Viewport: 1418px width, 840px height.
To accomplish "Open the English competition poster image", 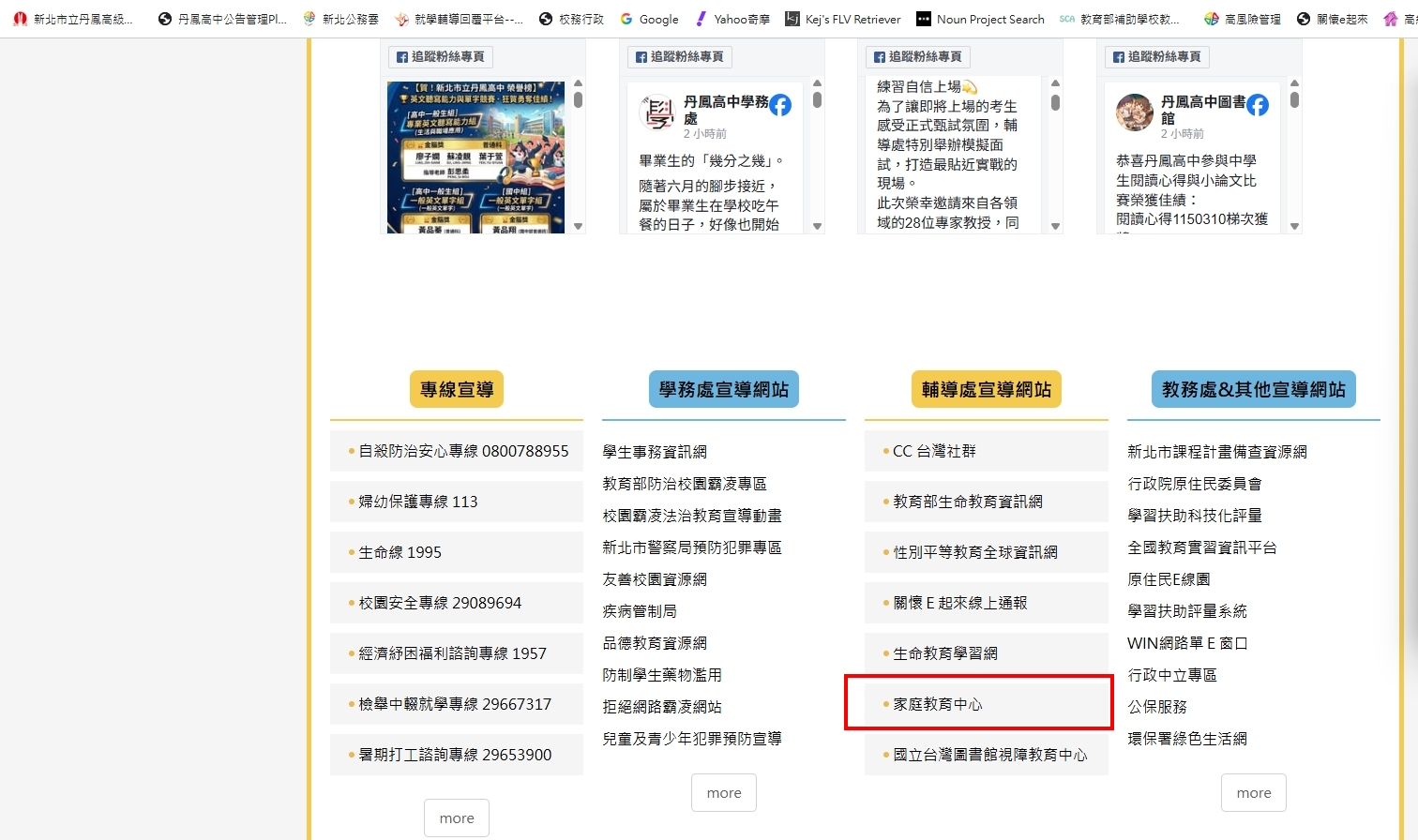I will point(475,157).
